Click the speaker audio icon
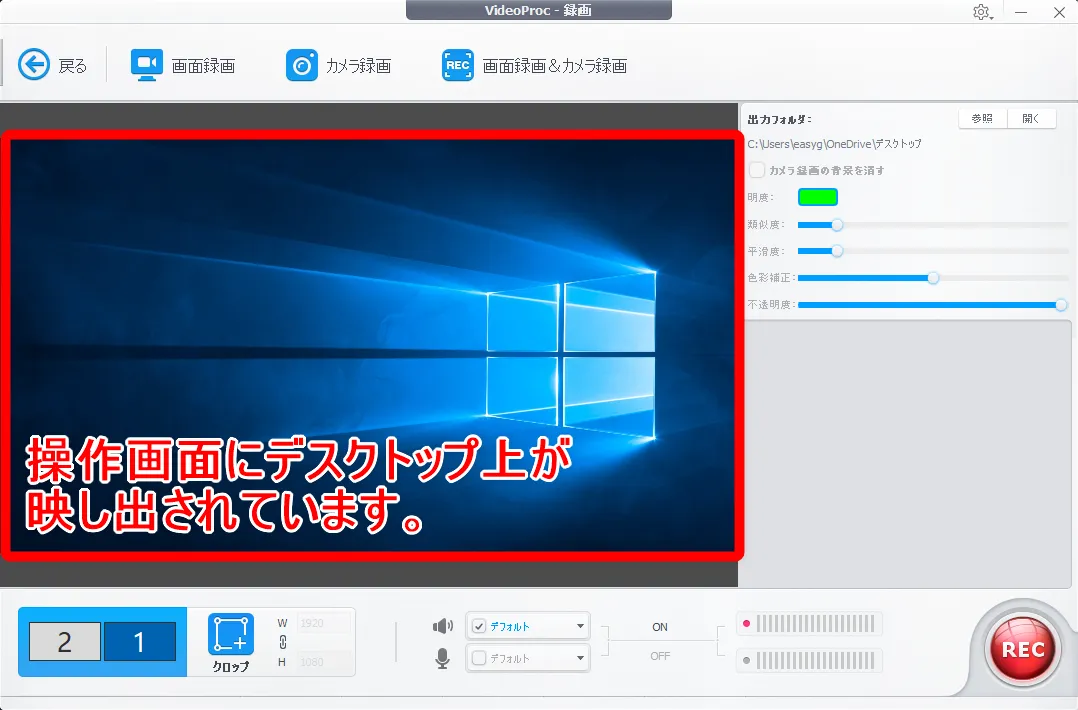Screen dimensions: 1078x710 [443, 625]
